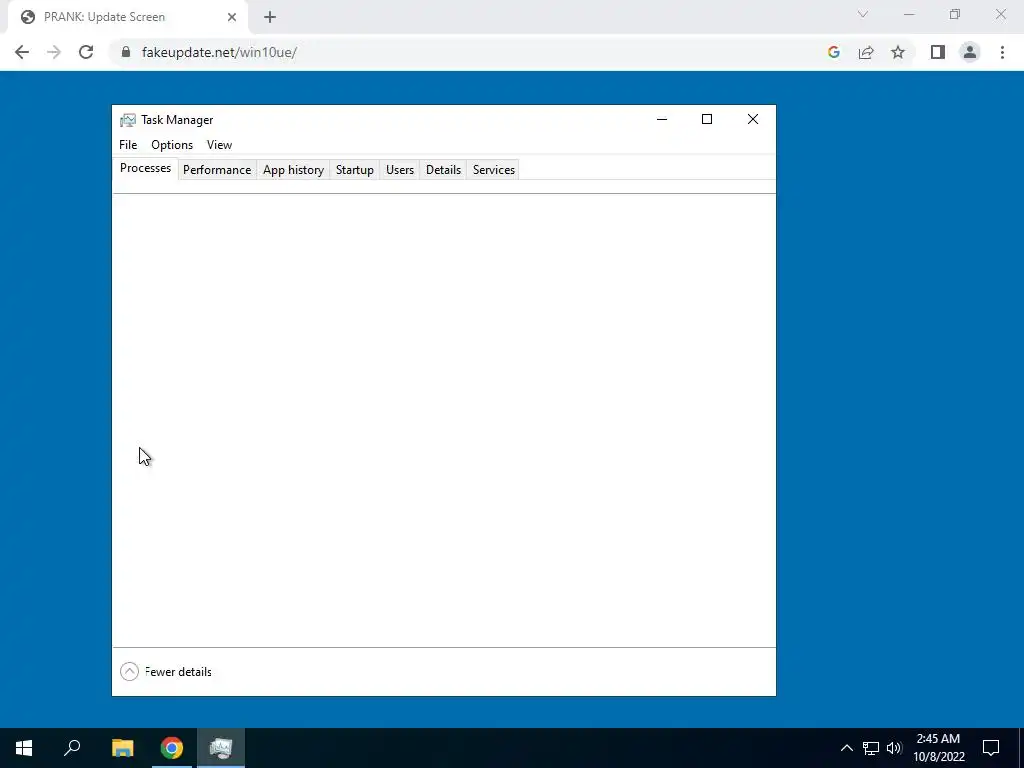Minimize the Task Manager window
This screenshot has height=768, width=1024.
coord(662,120)
